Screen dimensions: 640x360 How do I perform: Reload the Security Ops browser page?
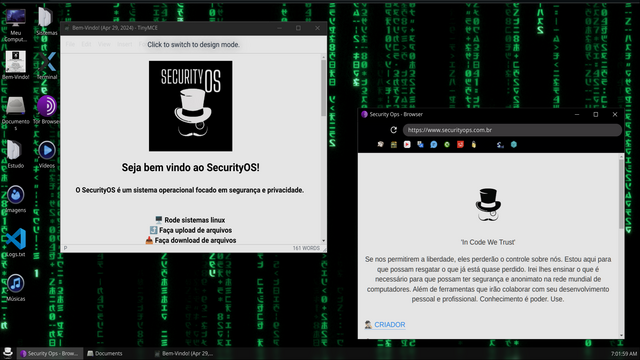393,130
